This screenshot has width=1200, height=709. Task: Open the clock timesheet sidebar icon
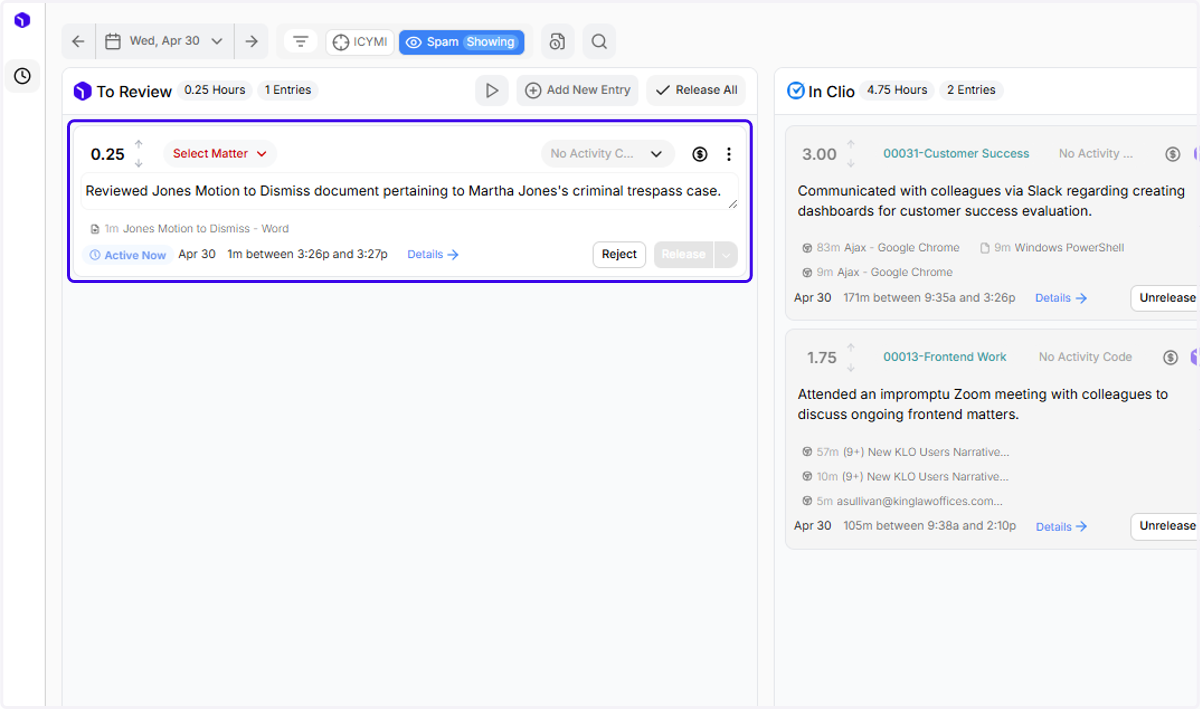click(x=22, y=76)
